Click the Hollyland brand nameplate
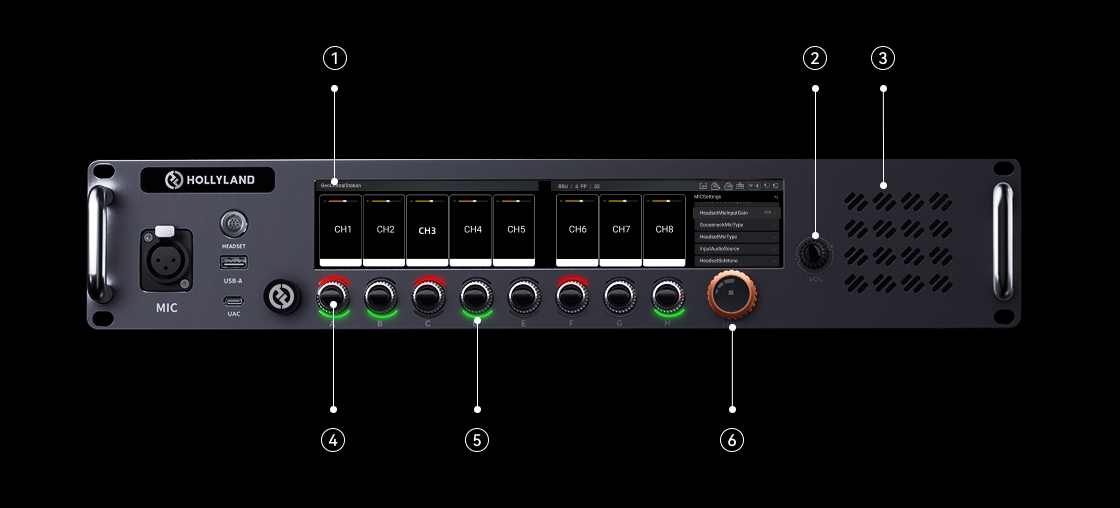The image size is (1120, 508). pos(210,180)
